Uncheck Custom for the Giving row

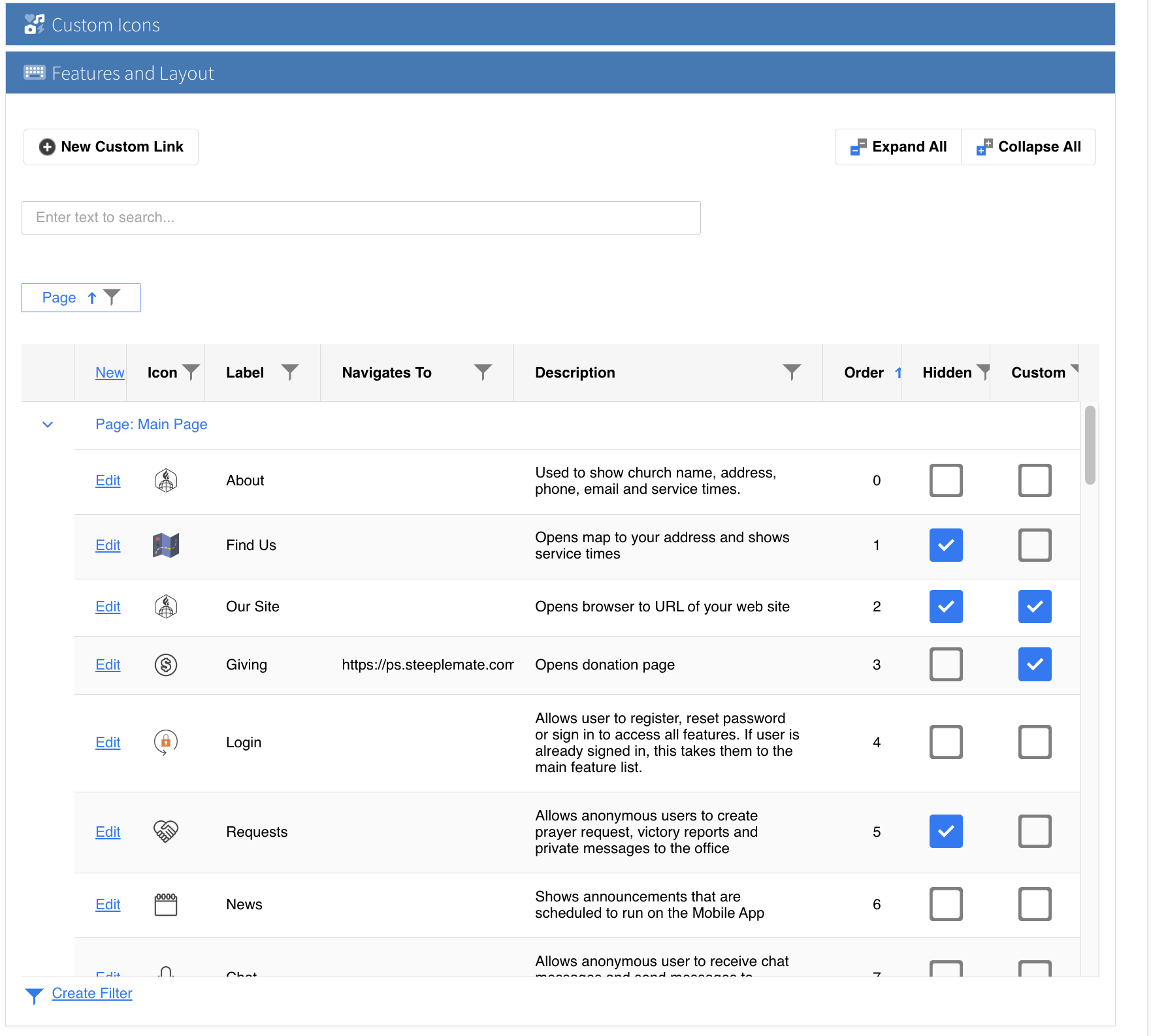pyautogui.click(x=1035, y=664)
